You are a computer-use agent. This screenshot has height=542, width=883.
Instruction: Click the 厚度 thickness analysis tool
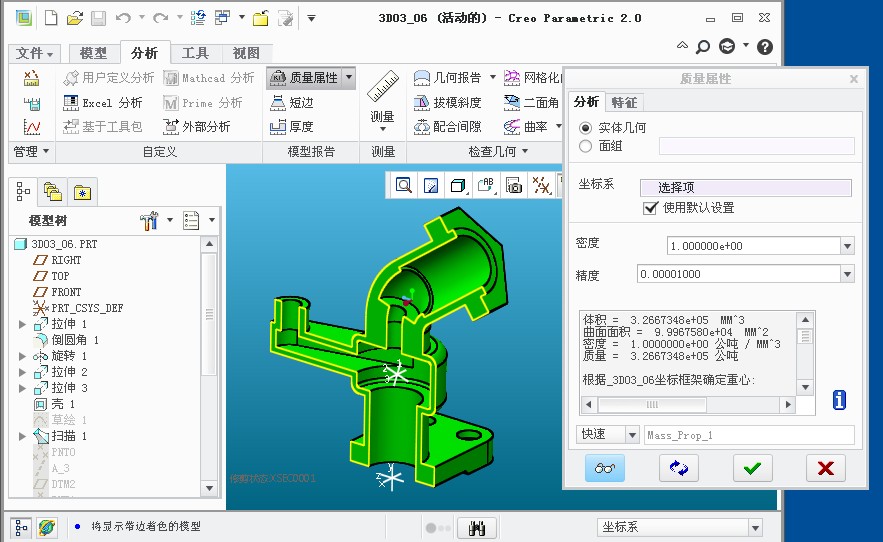click(x=278, y=127)
